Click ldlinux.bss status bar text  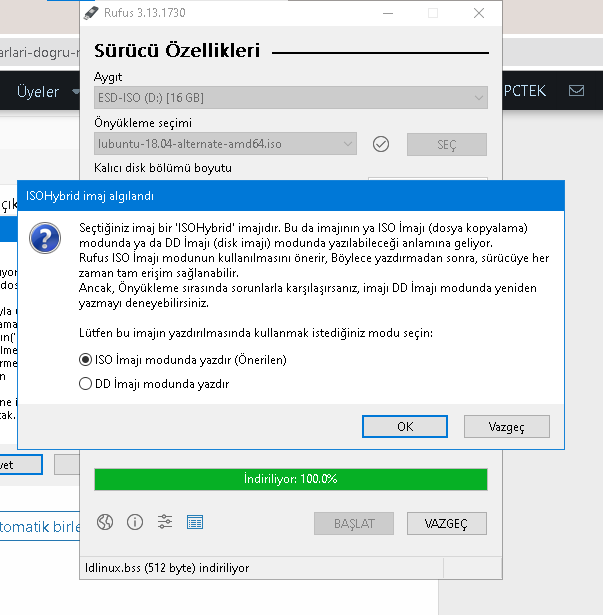[x=167, y=568]
